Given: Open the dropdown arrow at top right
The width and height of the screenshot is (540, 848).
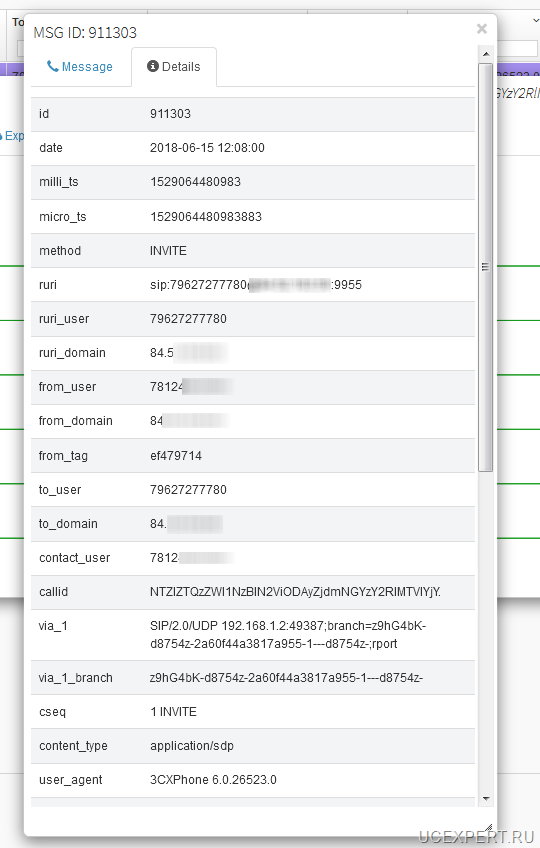Looking at the screenshot, I should pos(536,21).
